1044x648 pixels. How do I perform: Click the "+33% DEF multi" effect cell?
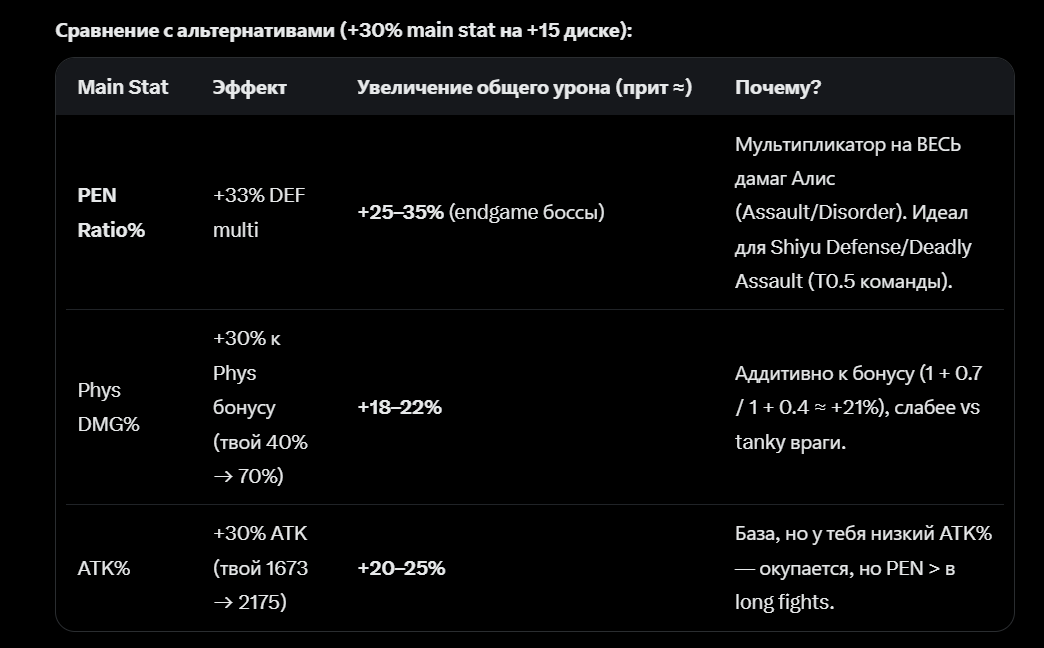(x=258, y=212)
